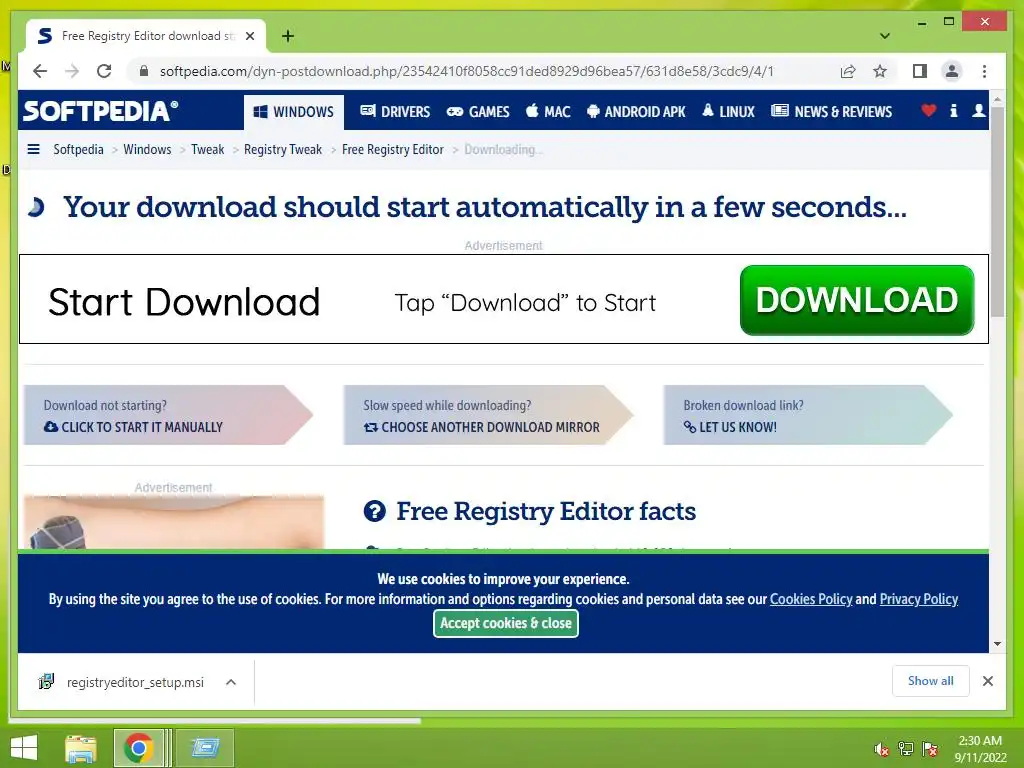Open the Android APK section
This screenshot has height=768, width=1024.
[636, 112]
